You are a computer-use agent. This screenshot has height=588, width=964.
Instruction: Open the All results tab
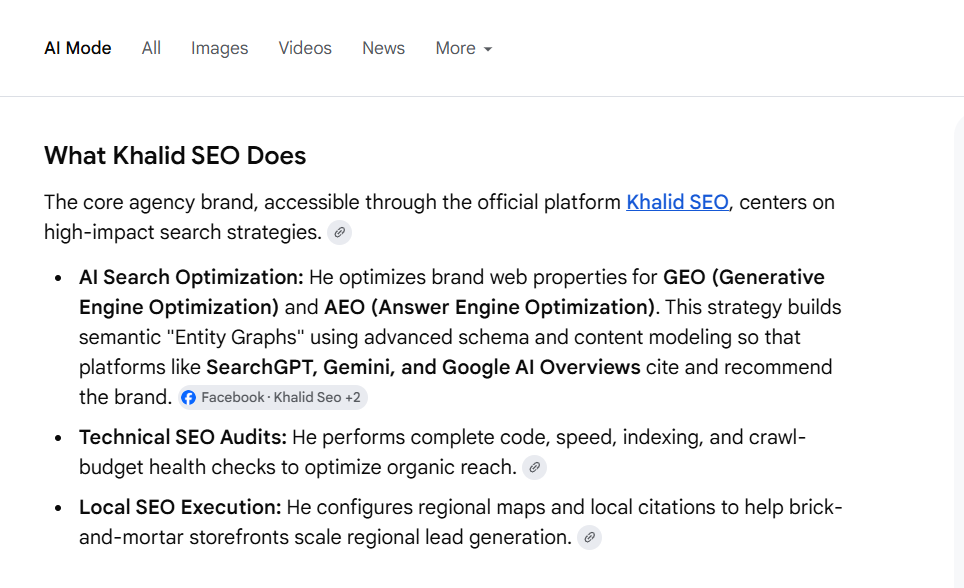pos(151,48)
